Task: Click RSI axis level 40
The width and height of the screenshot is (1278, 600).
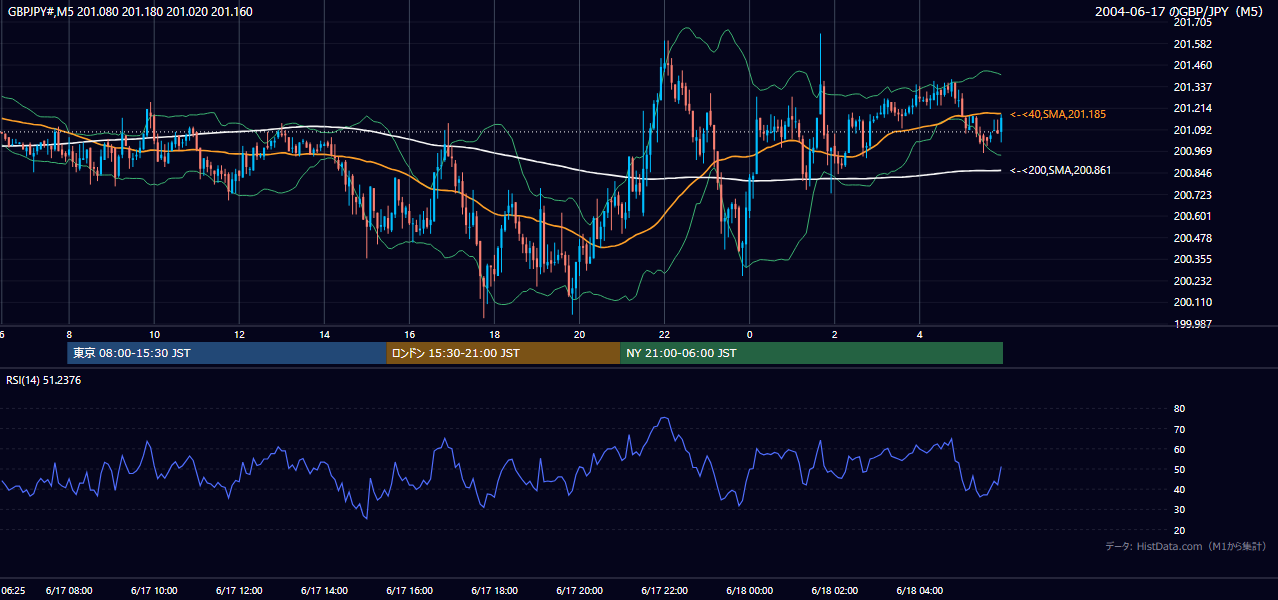Action: [1179, 489]
